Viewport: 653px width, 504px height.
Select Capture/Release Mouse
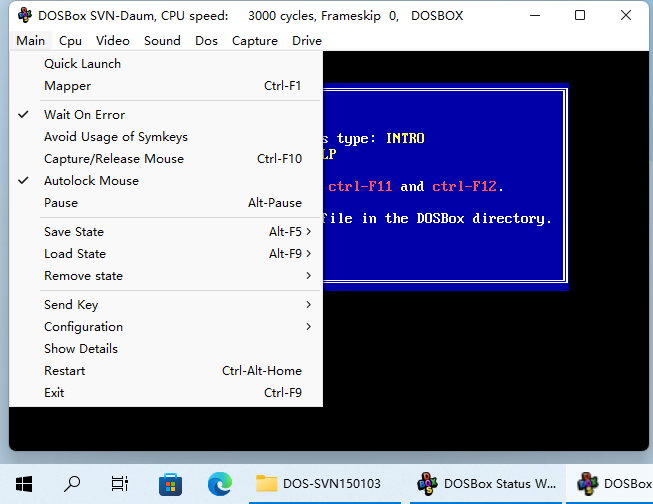tap(166, 159)
